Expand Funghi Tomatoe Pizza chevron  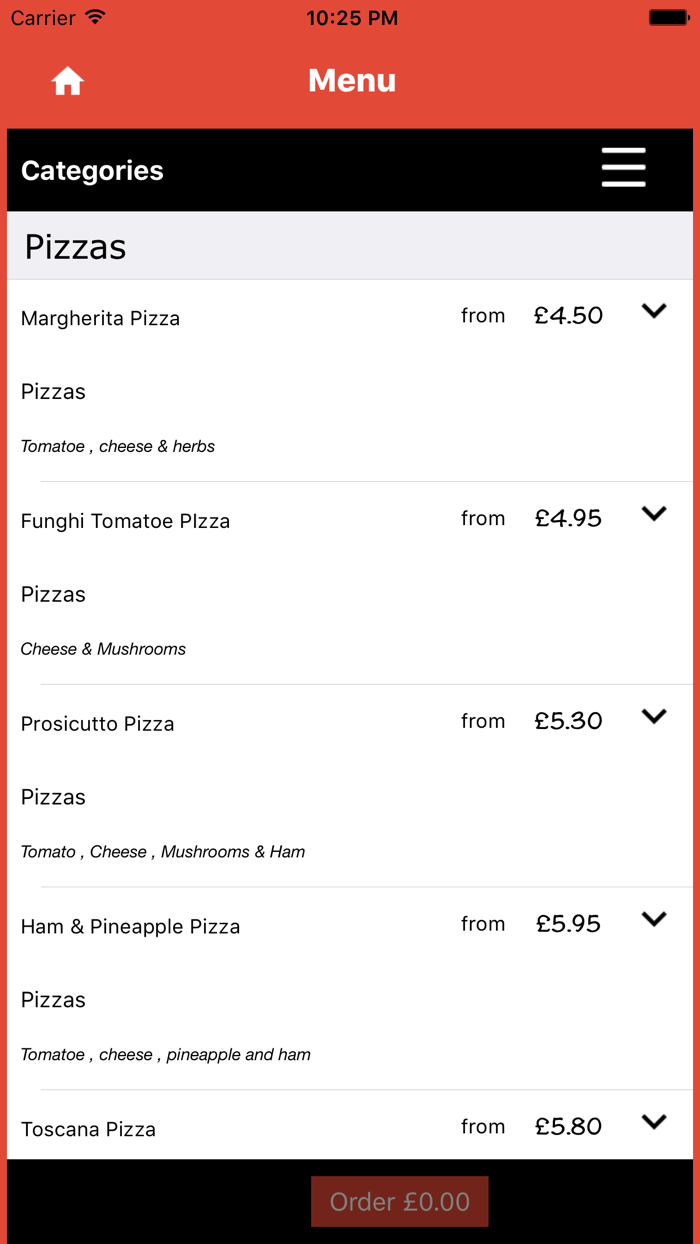pyautogui.click(x=654, y=514)
